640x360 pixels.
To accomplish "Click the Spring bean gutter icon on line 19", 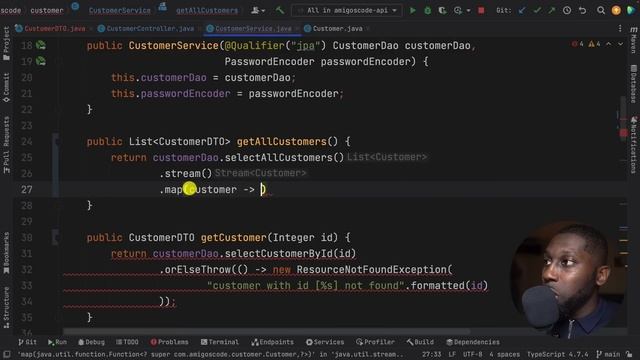I will pyautogui.click(x=41, y=61).
